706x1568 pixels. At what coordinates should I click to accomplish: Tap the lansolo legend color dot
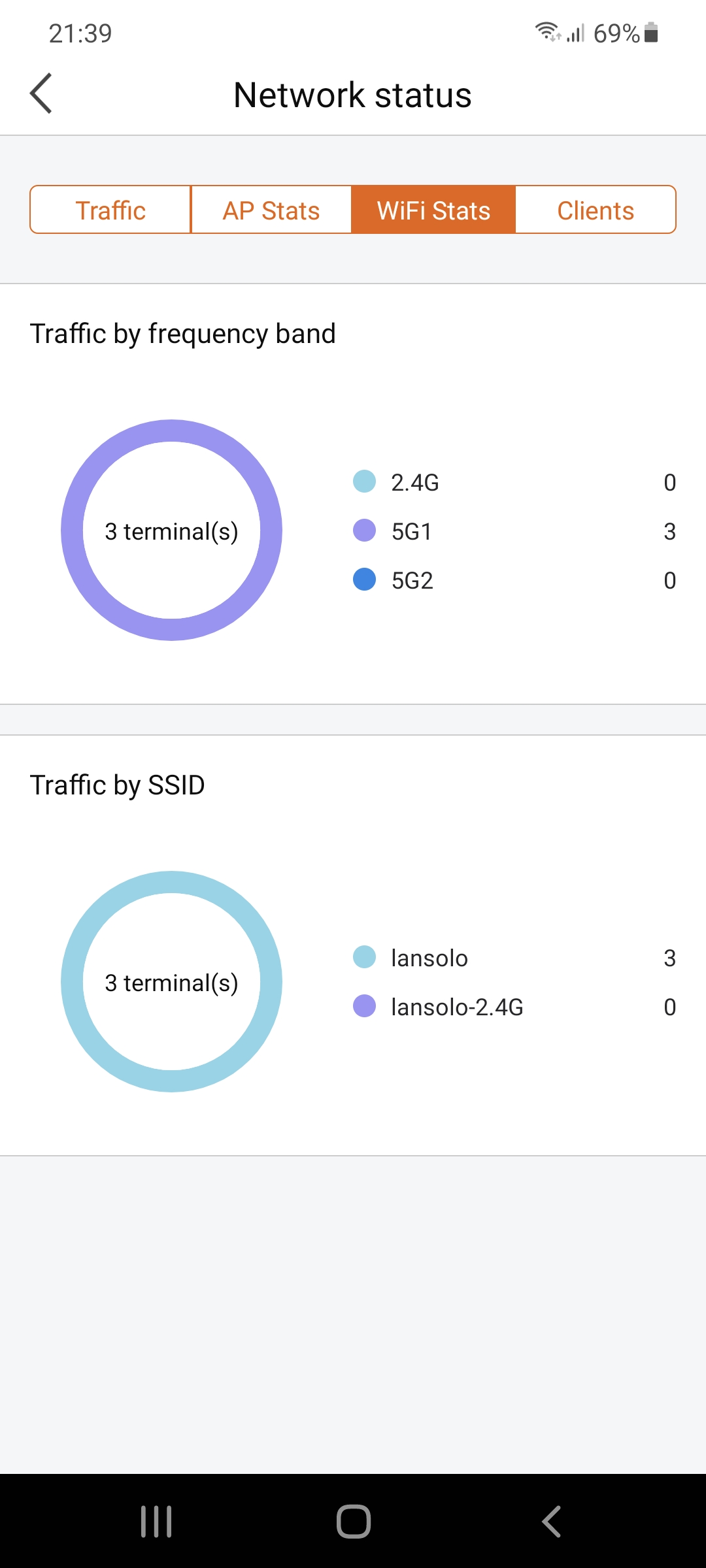pyautogui.click(x=364, y=957)
